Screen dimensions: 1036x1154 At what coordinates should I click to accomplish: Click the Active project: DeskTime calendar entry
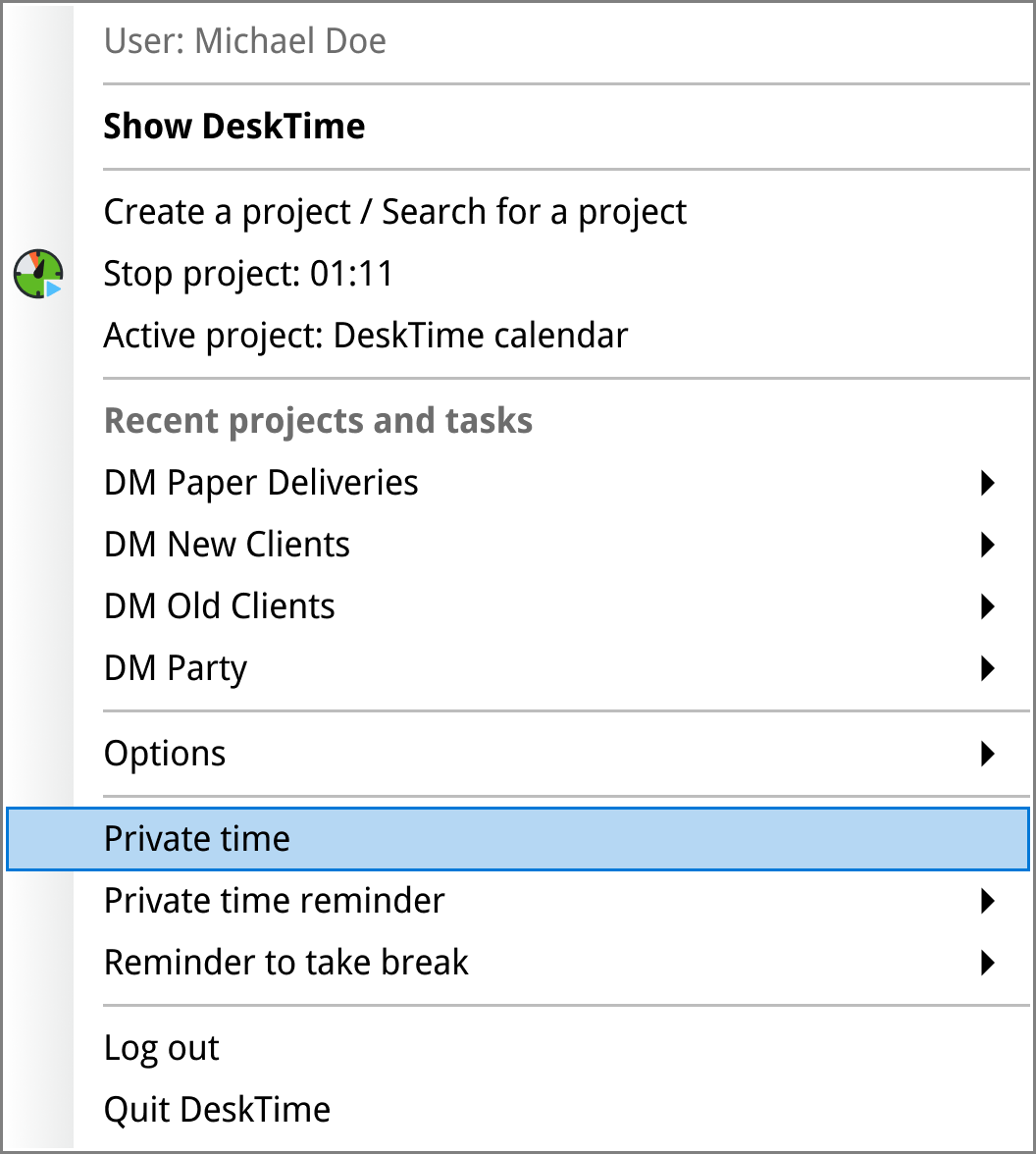(365, 335)
